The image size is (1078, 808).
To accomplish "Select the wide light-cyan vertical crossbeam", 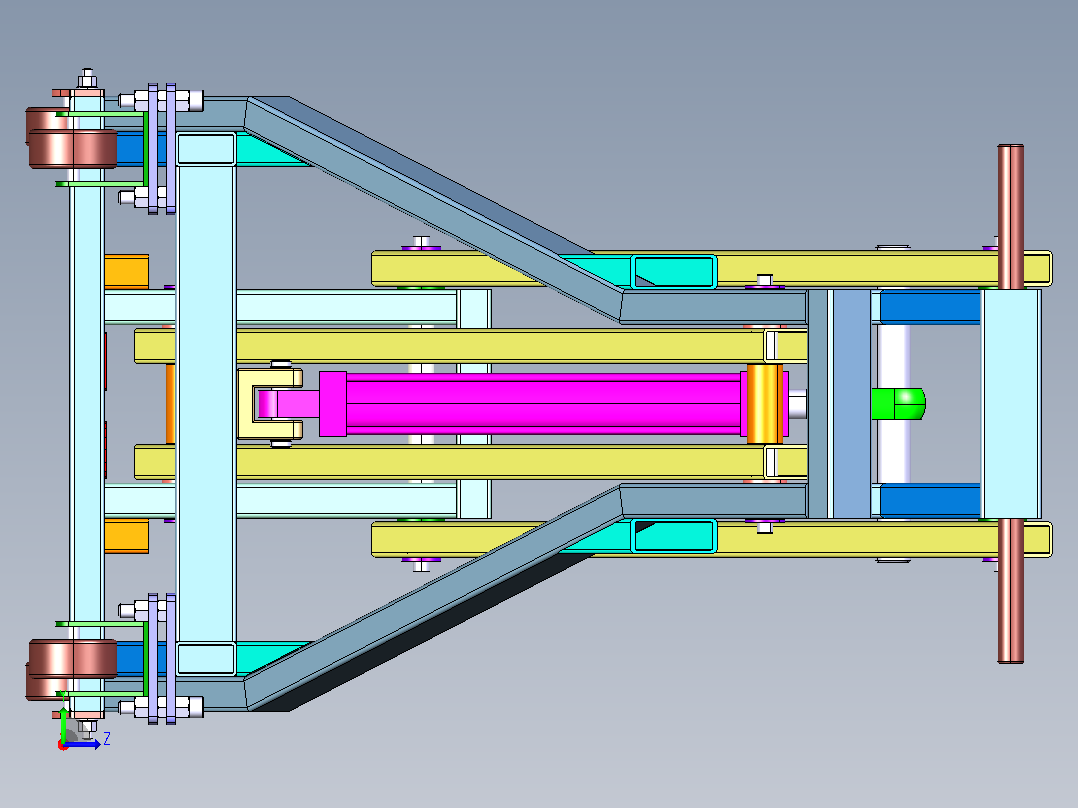I will pyautogui.click(x=206, y=404).
